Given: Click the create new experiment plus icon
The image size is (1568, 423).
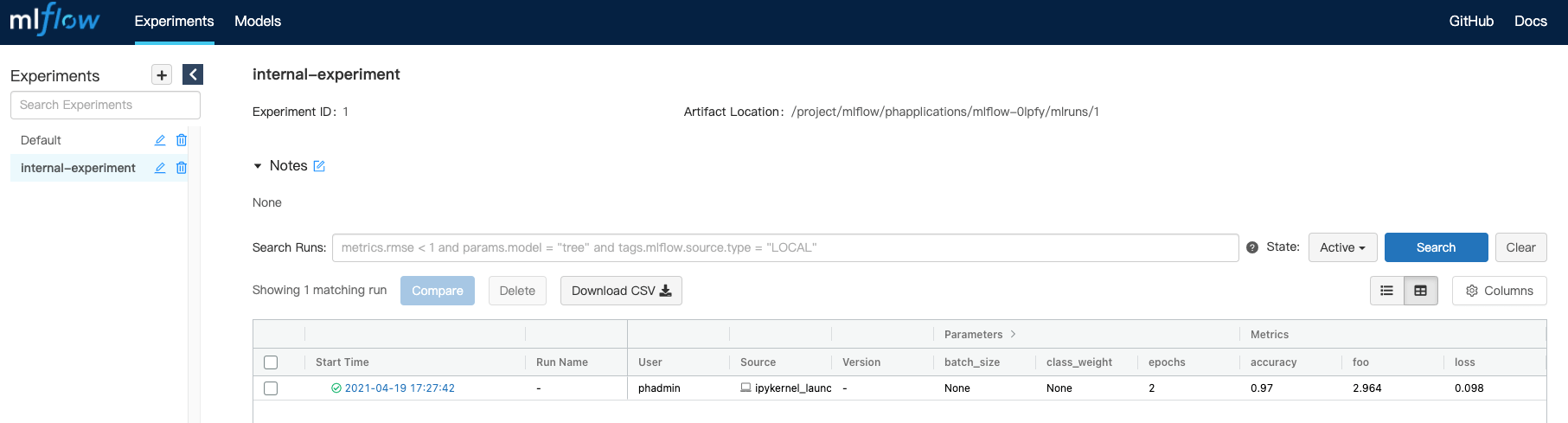Looking at the screenshot, I should tap(162, 74).
